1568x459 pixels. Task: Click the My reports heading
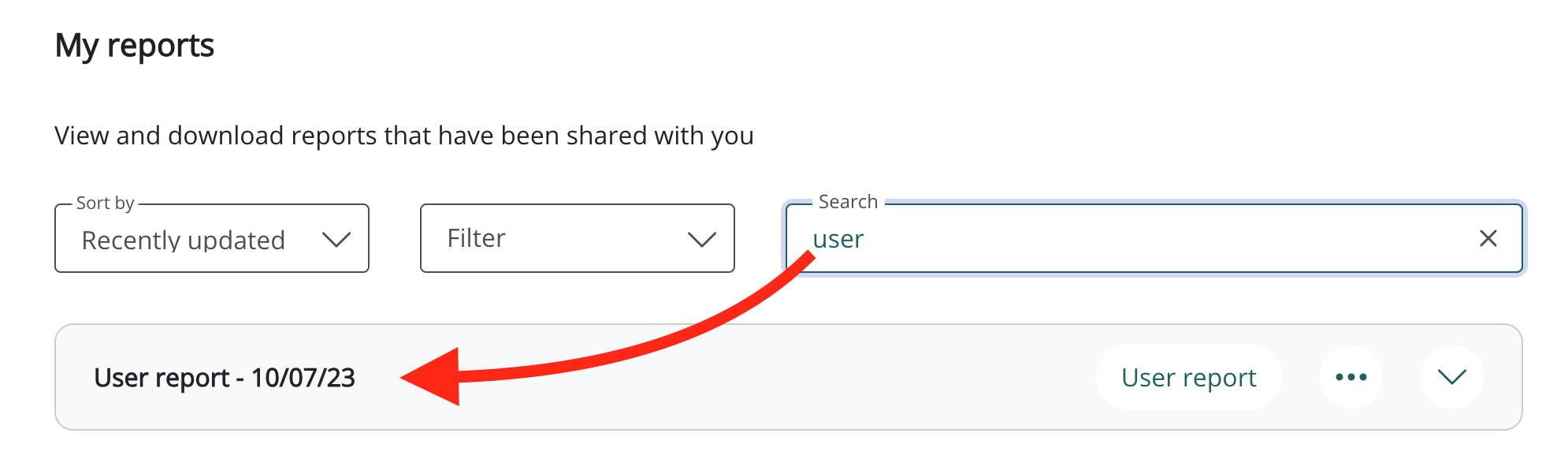[134, 45]
